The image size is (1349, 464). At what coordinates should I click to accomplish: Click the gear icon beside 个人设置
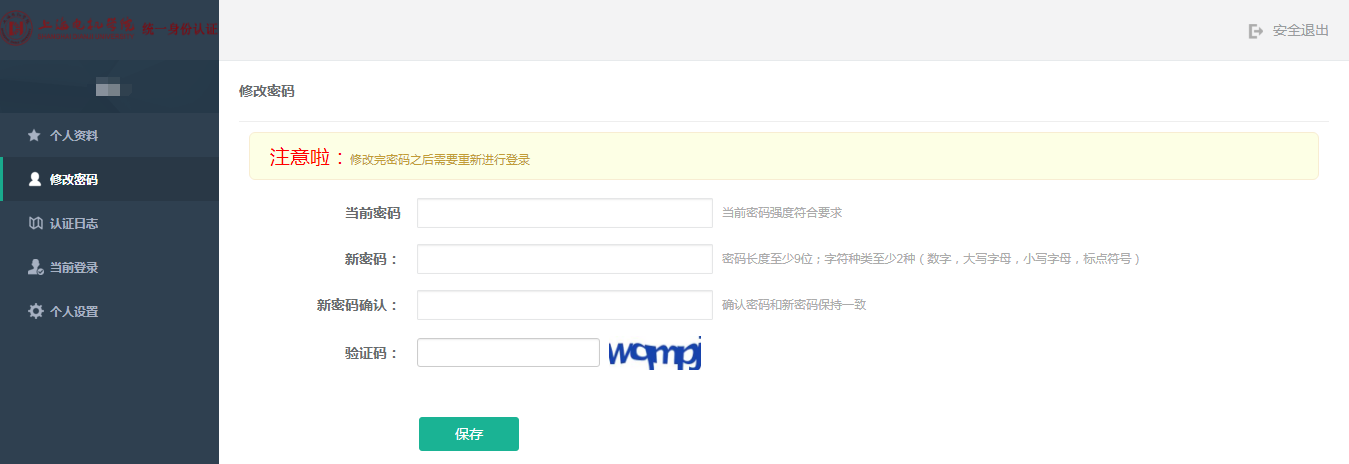pyautogui.click(x=35, y=311)
